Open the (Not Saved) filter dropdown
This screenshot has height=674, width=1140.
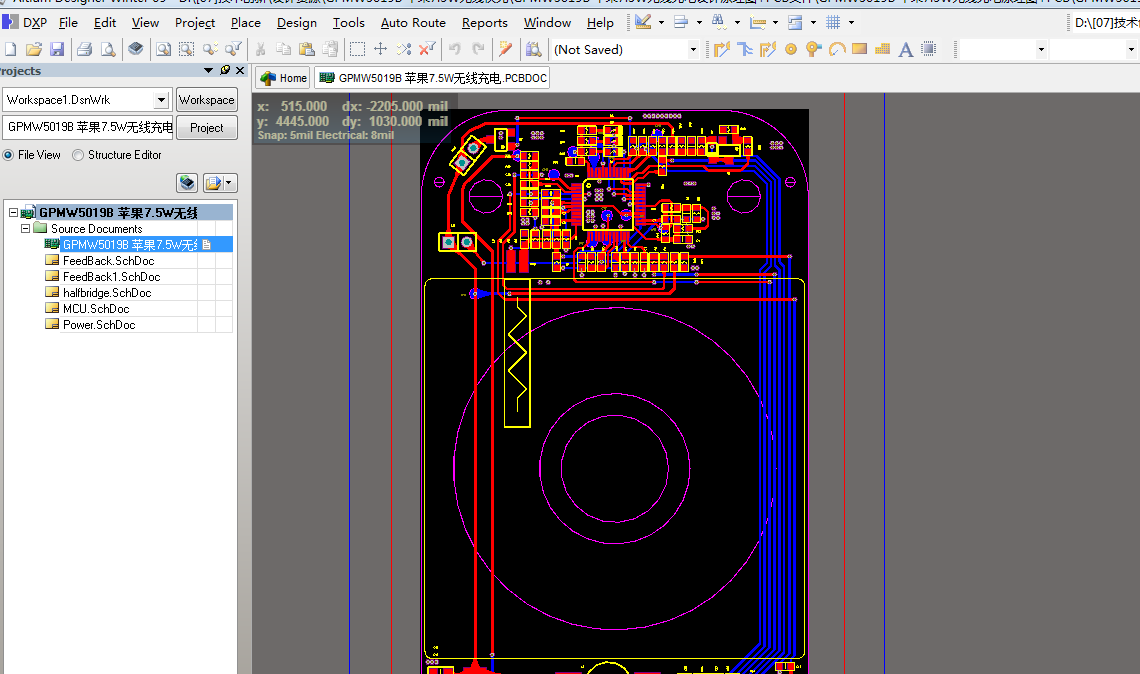click(693, 49)
